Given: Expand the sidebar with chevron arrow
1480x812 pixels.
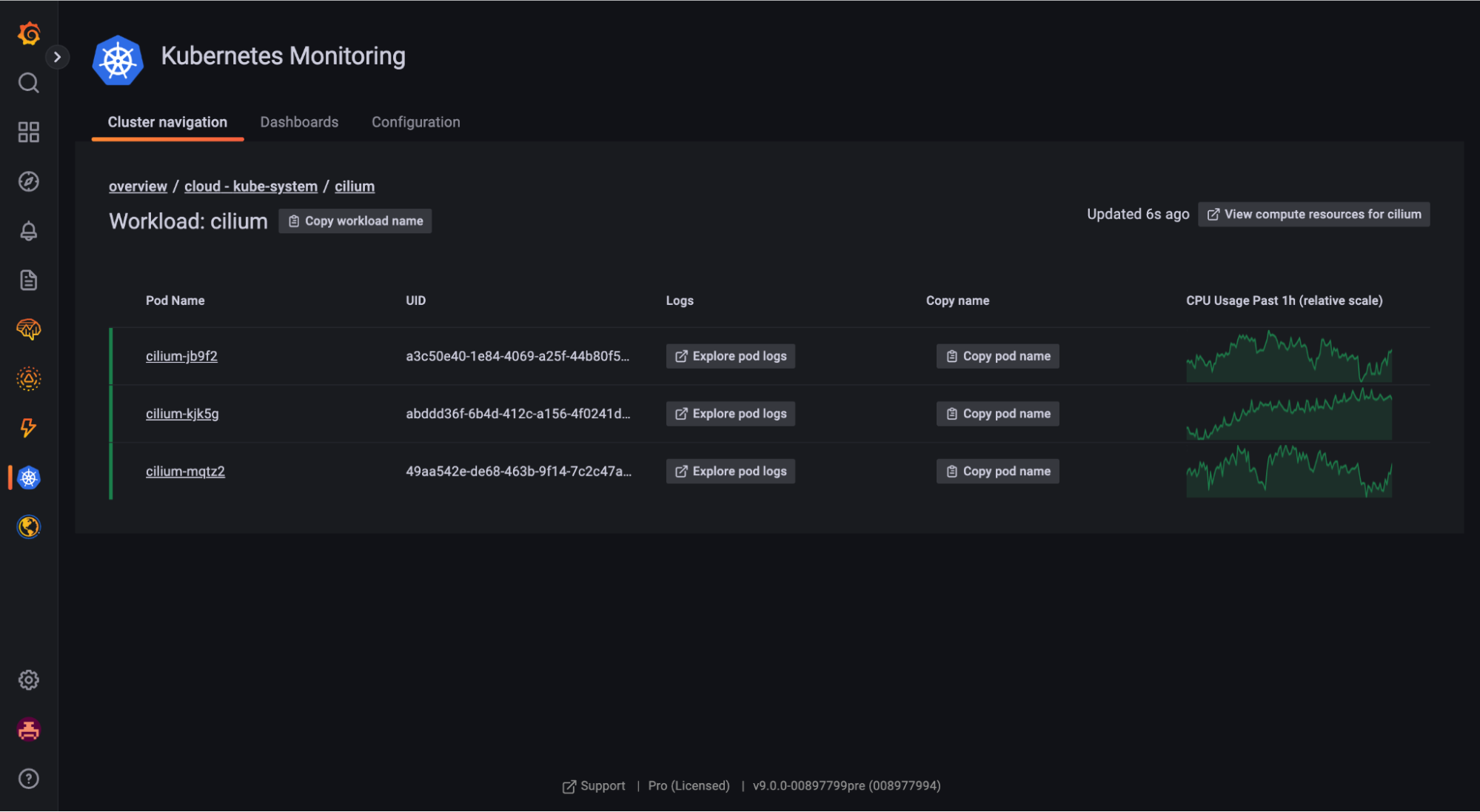Looking at the screenshot, I should click(57, 57).
